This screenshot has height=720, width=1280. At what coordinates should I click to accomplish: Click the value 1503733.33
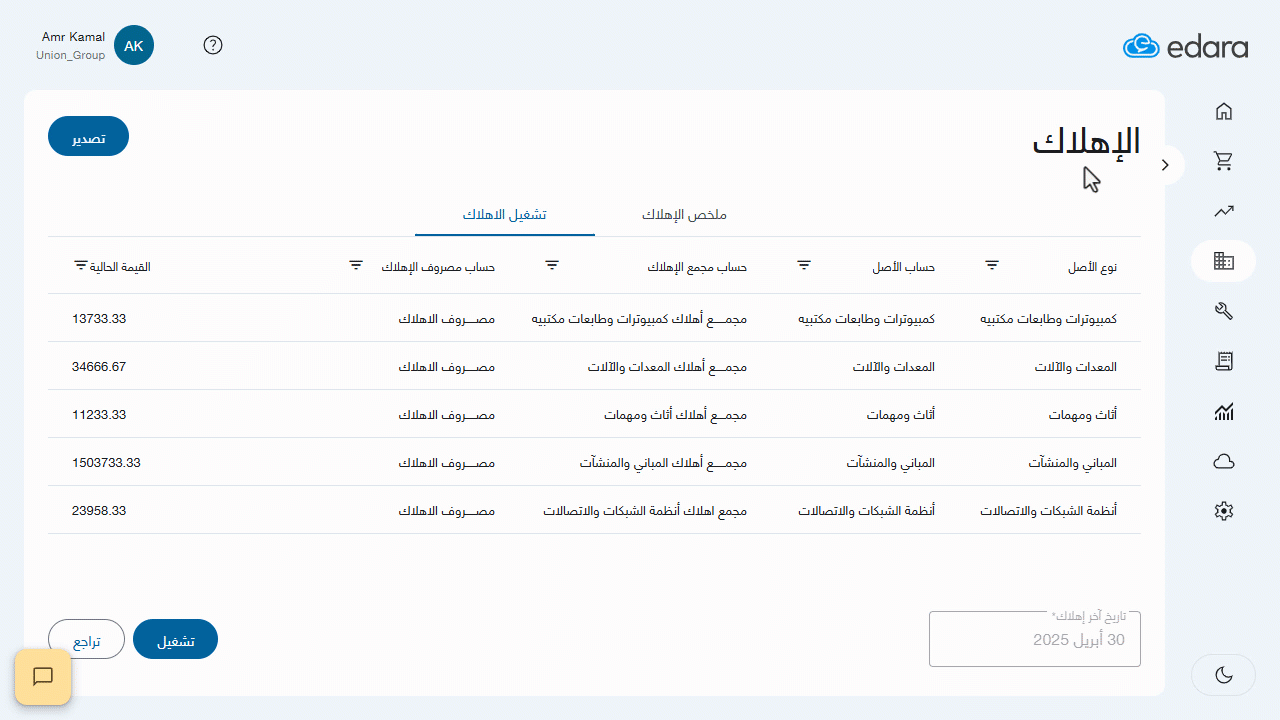click(x=106, y=463)
